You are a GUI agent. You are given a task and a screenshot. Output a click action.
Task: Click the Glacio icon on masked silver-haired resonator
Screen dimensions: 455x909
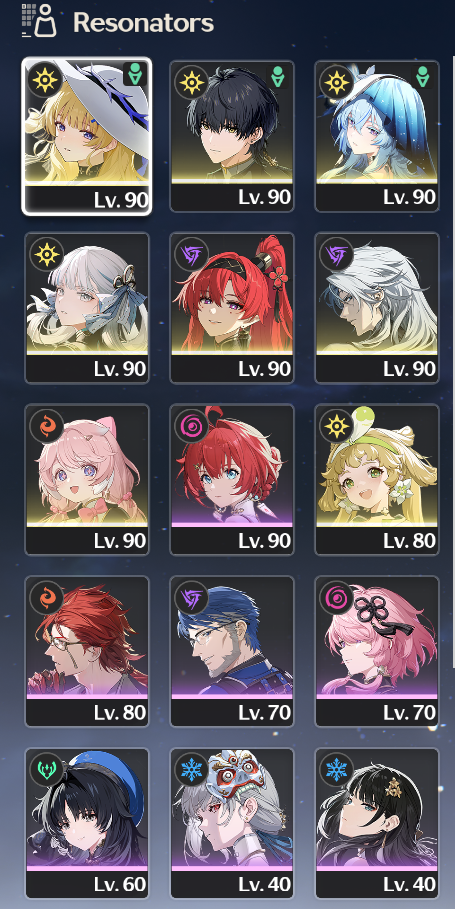click(191, 769)
